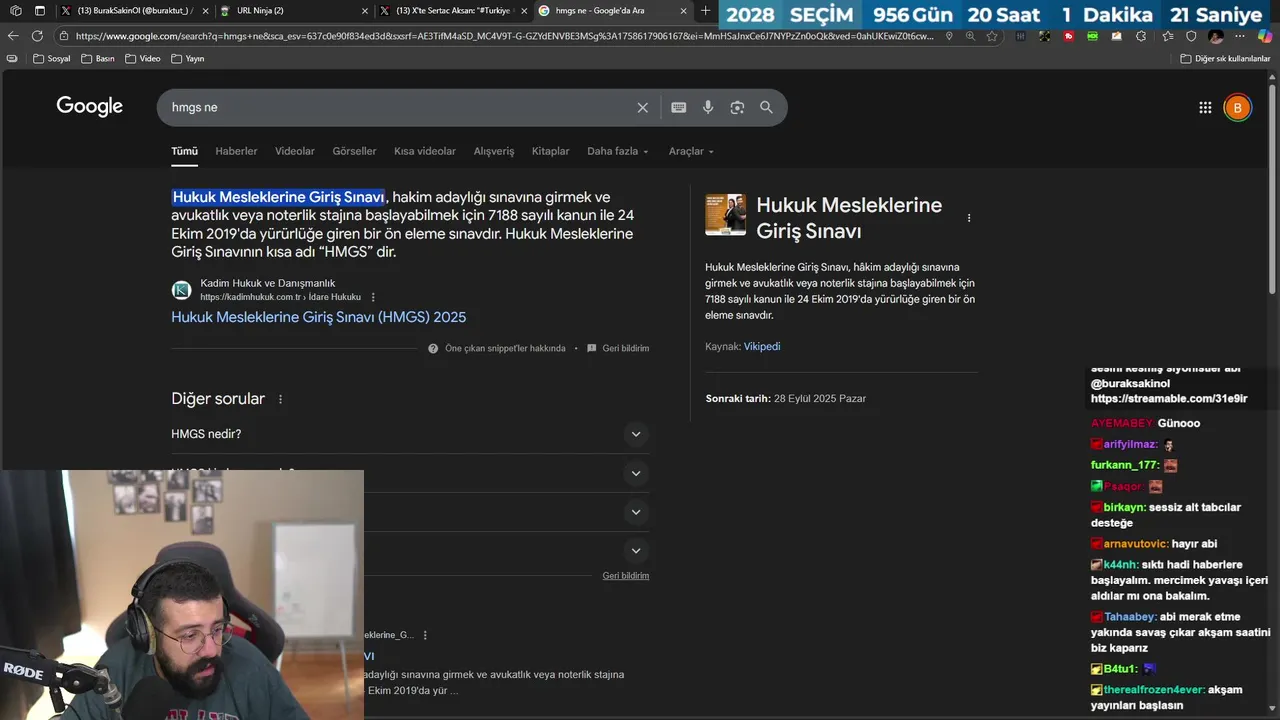The image size is (1280, 720).
Task: Open 'Hukuk Mesleklerine Giriş Sınavı (HMGS) 2025' link
Action: 318,317
